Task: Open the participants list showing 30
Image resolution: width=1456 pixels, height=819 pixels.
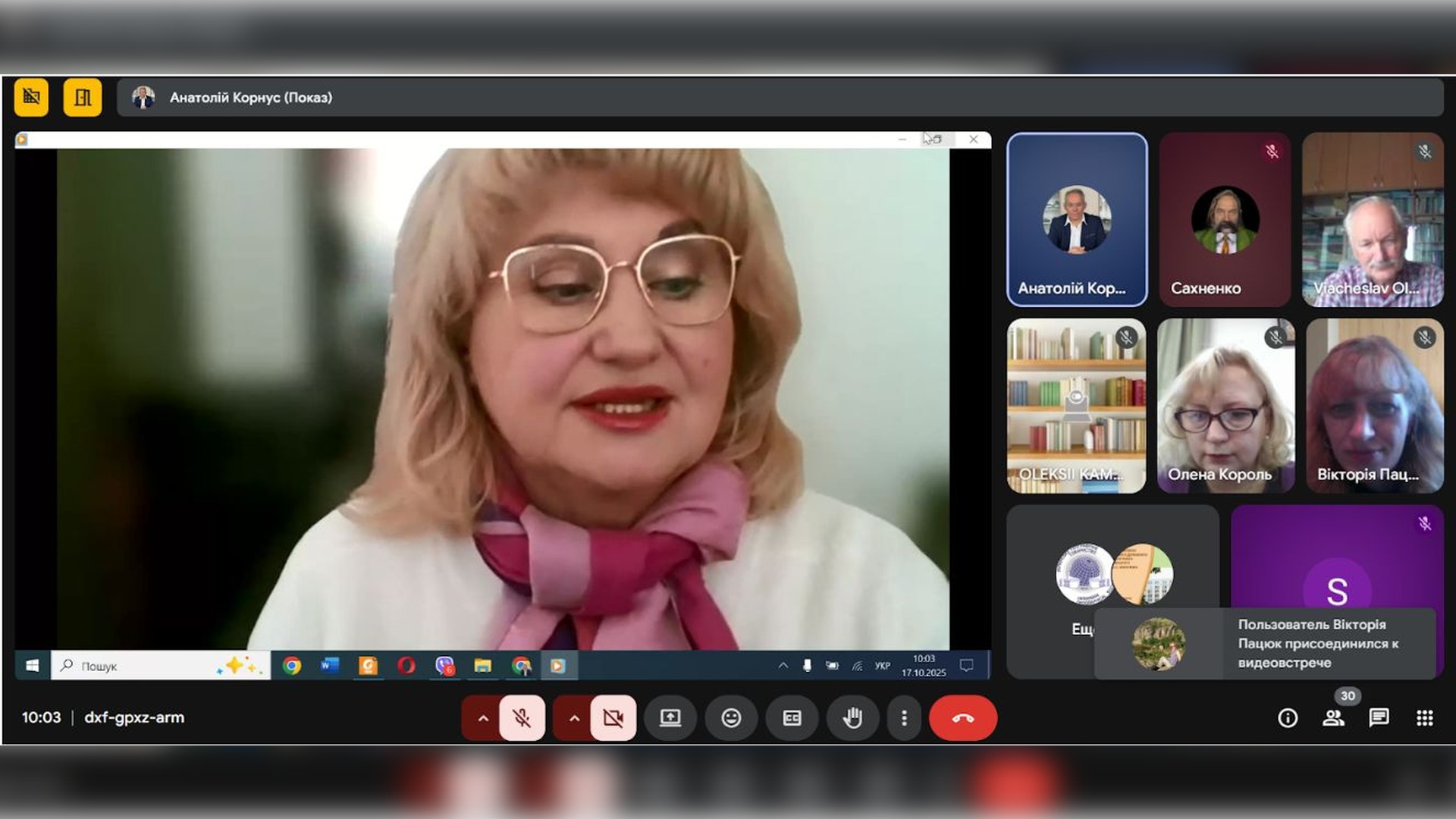Action: click(1333, 717)
